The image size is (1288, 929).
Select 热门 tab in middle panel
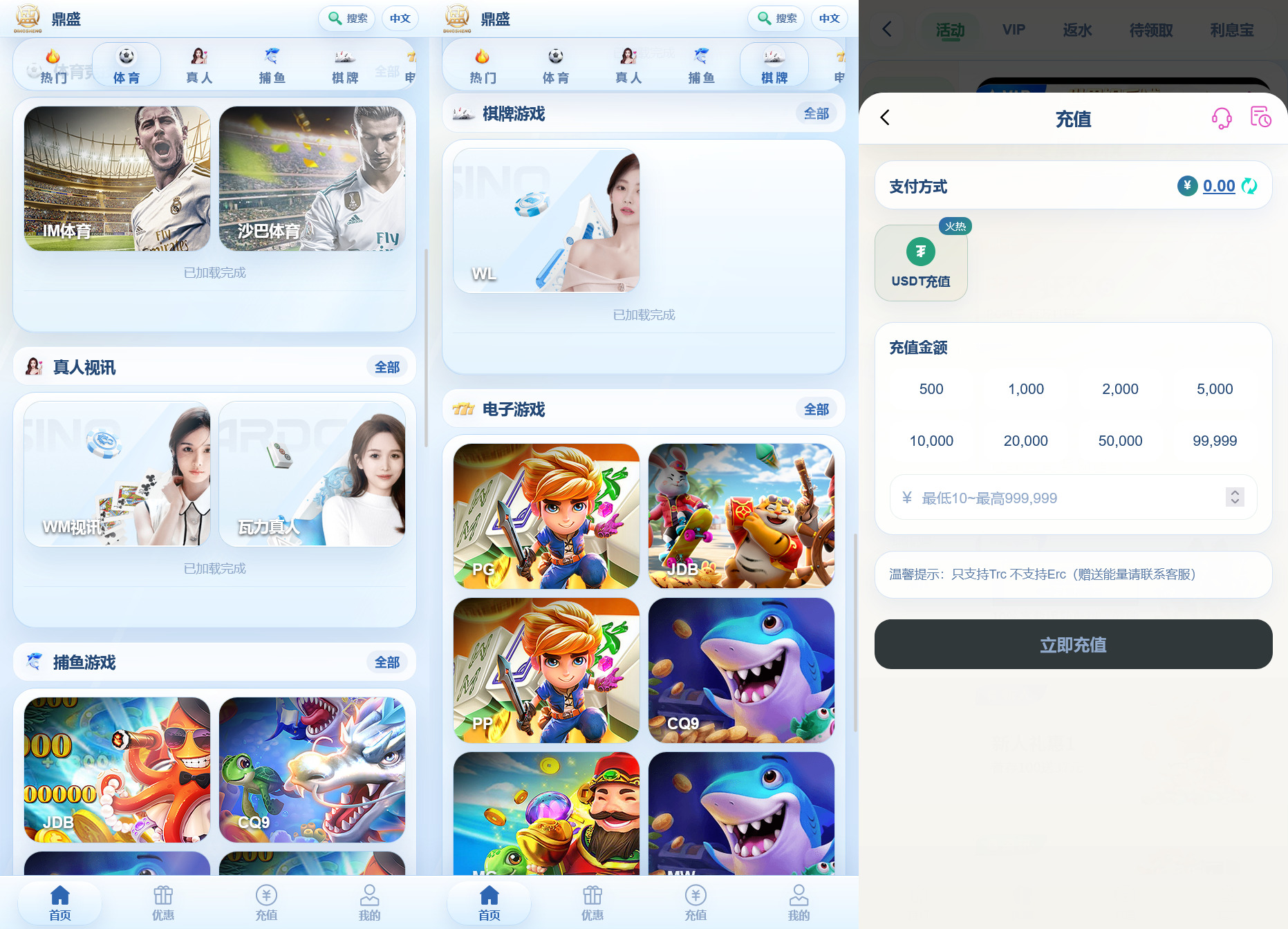[483, 65]
